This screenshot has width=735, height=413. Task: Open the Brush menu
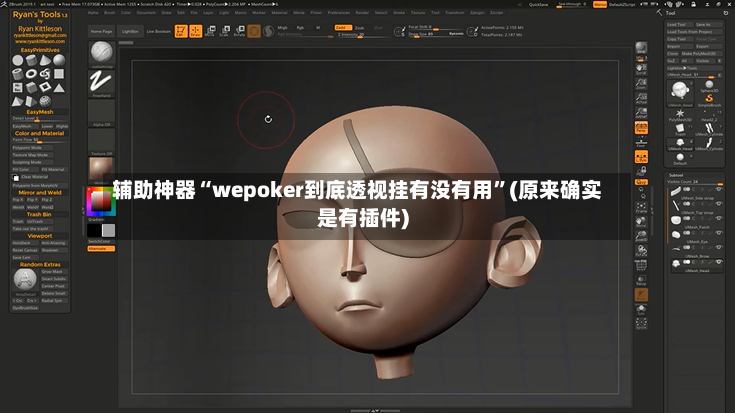coord(110,13)
